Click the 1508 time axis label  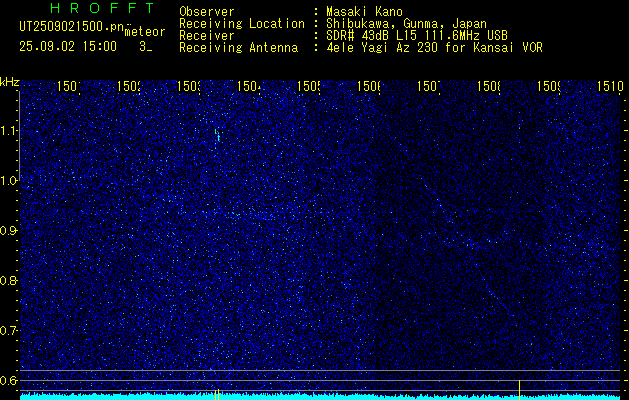coord(489,86)
